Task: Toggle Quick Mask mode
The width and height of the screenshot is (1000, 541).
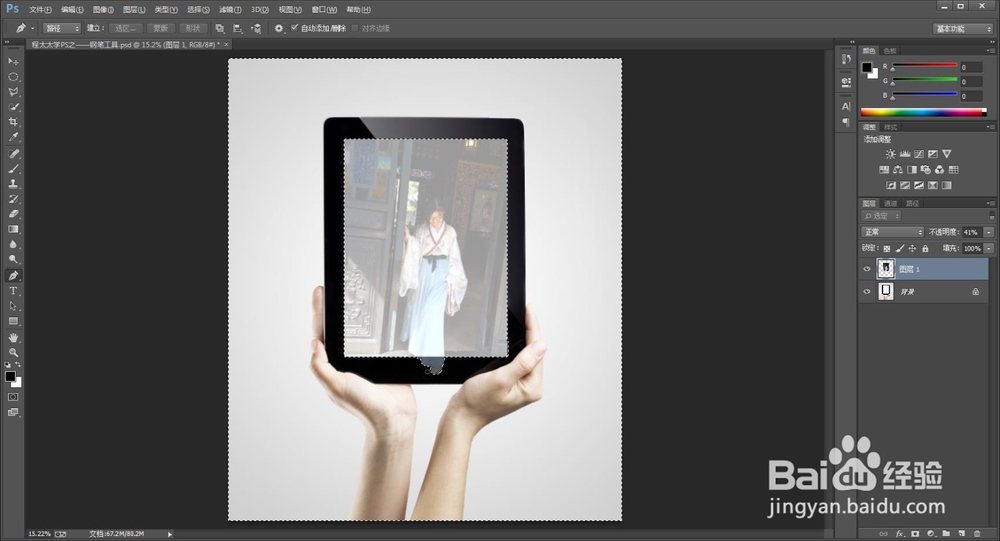Action: [x=13, y=397]
